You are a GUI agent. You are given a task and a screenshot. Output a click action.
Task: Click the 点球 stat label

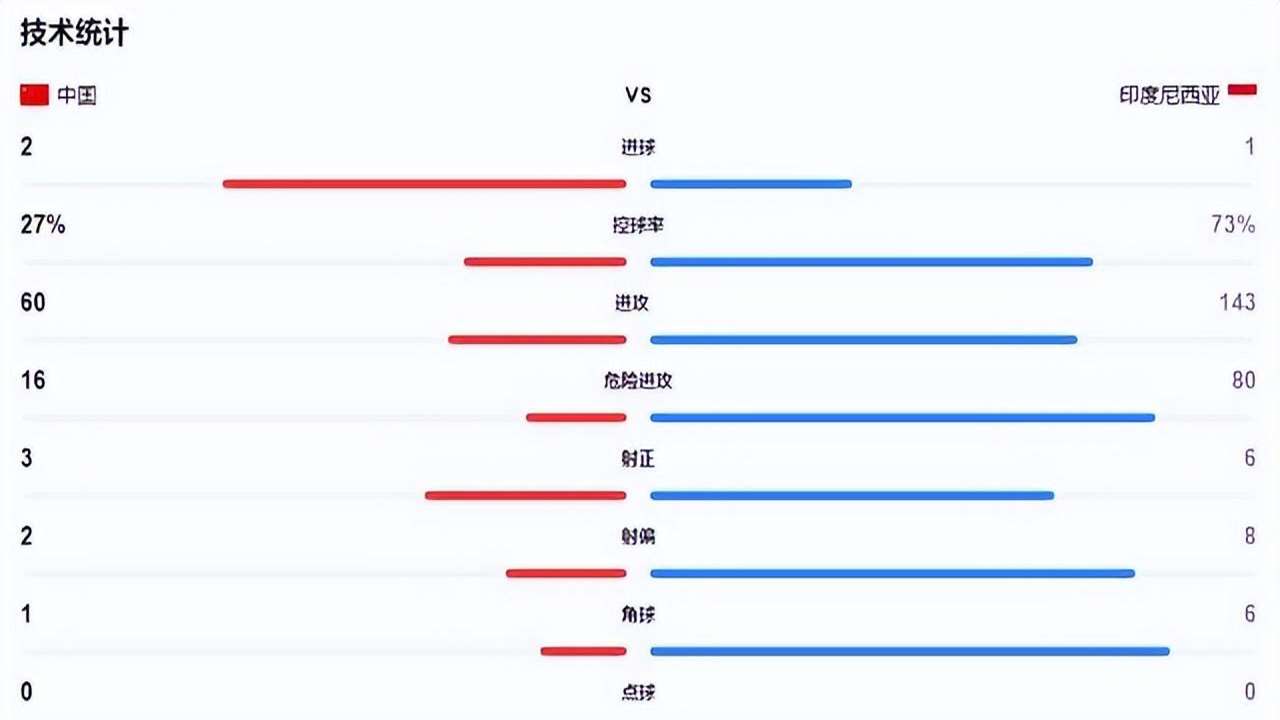(638, 692)
